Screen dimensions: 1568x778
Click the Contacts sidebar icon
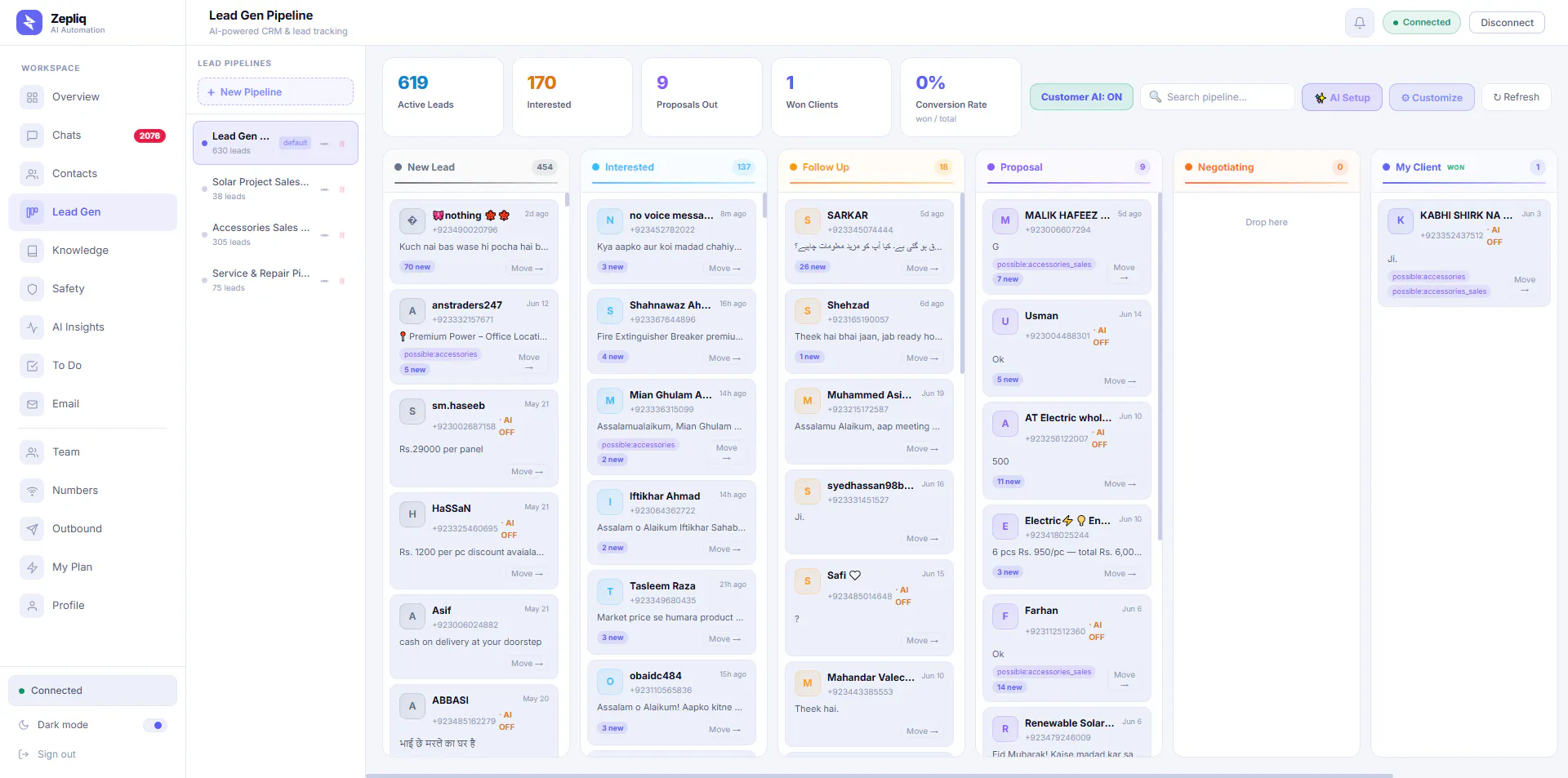point(32,174)
